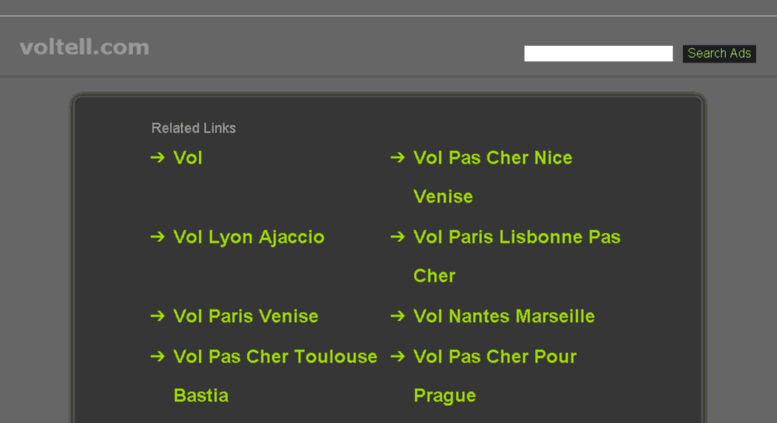Screen dimensions: 777x423
Task: Click the Related Links heading
Action: click(193, 128)
